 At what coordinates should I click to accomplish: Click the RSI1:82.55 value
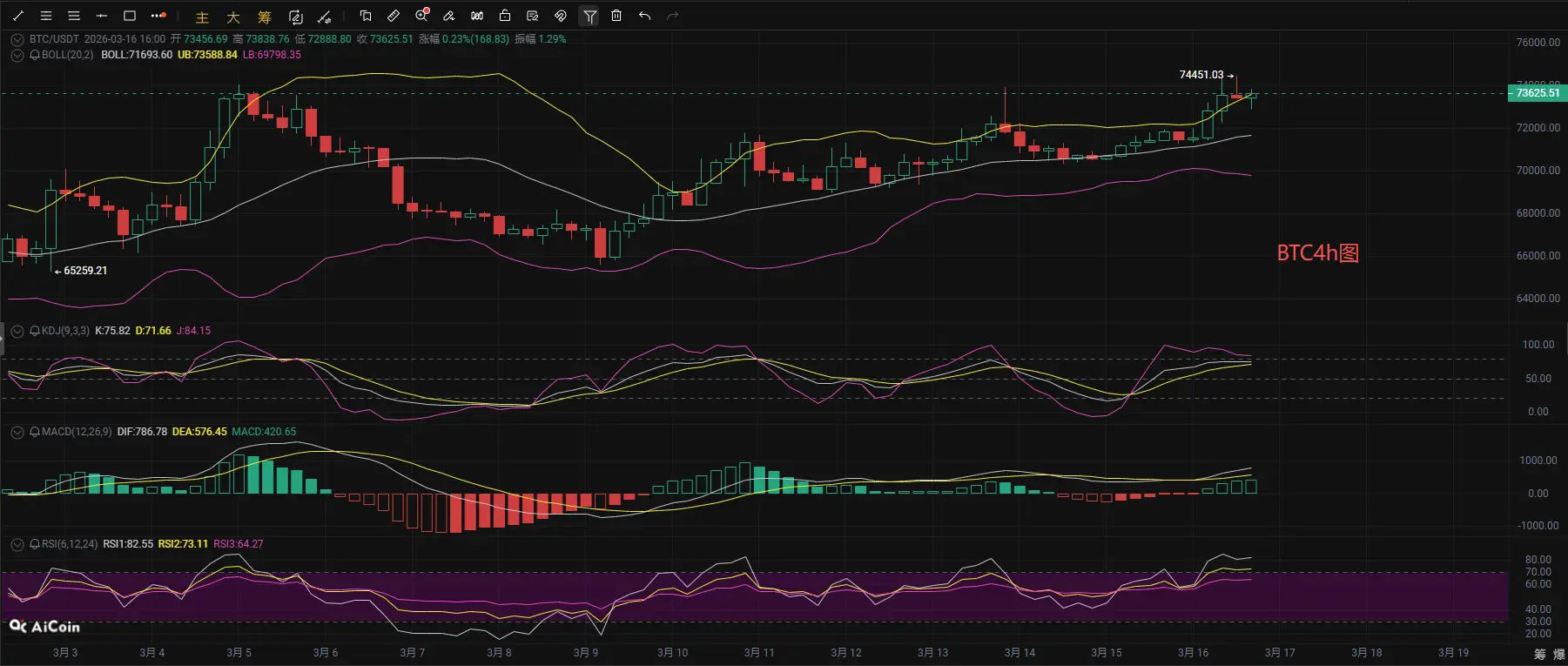[x=128, y=544]
